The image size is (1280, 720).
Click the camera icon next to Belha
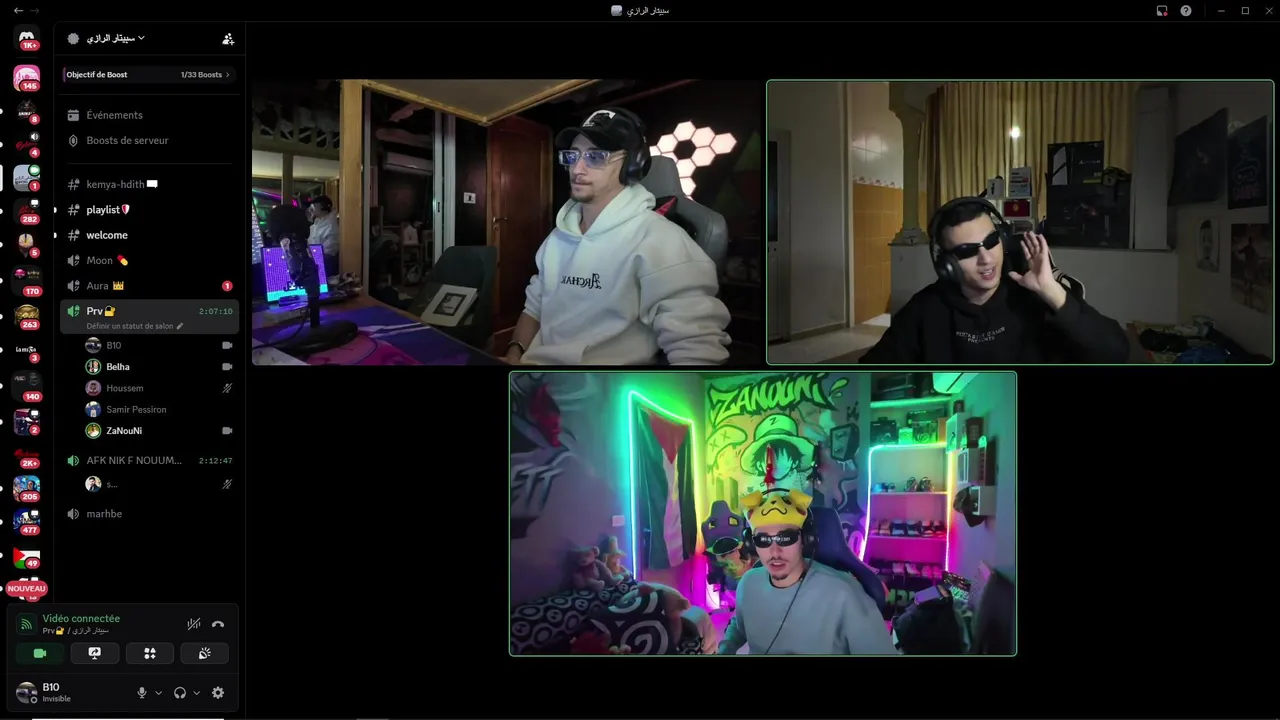coord(227,367)
